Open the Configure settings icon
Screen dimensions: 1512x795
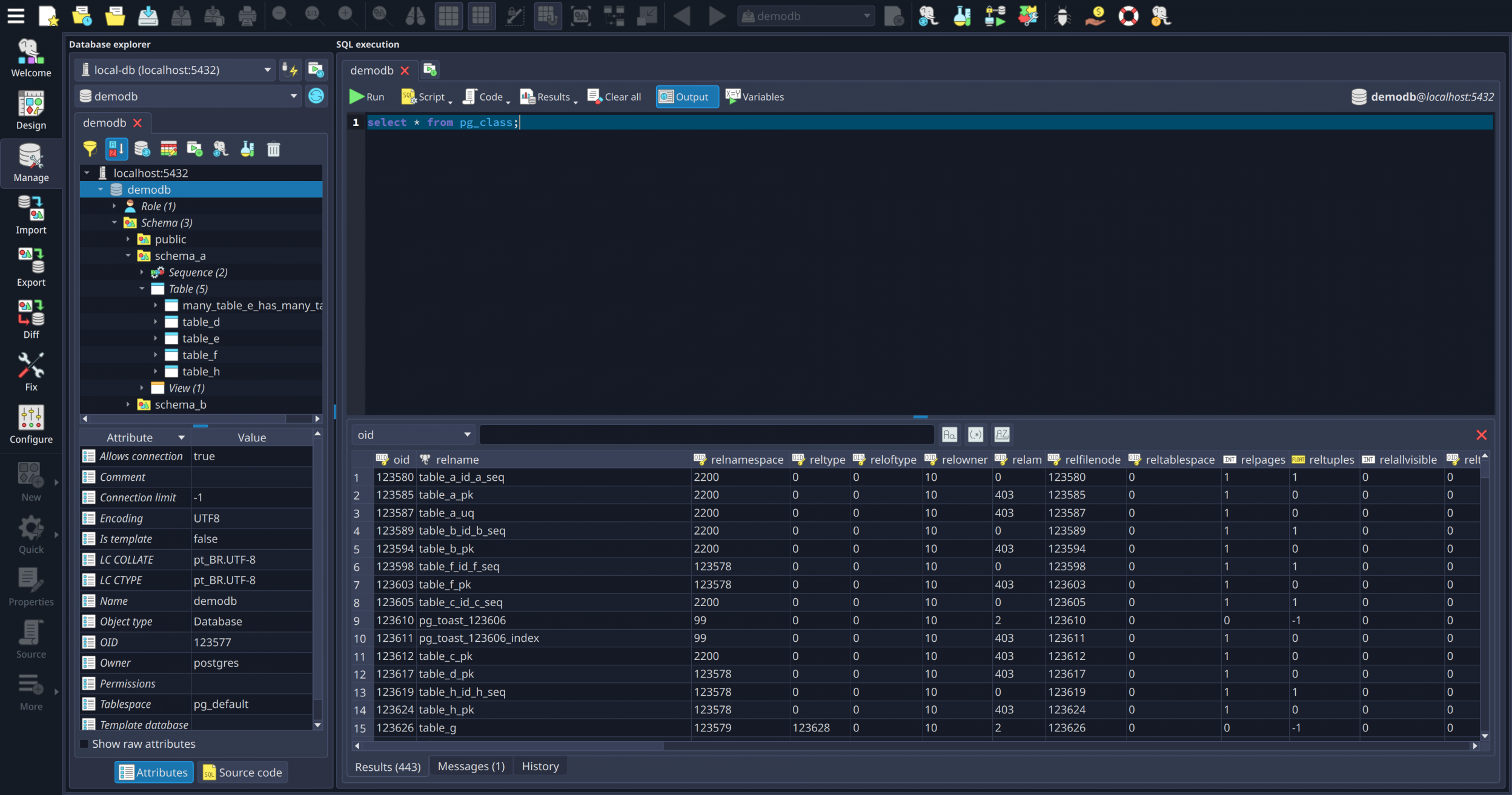31,424
